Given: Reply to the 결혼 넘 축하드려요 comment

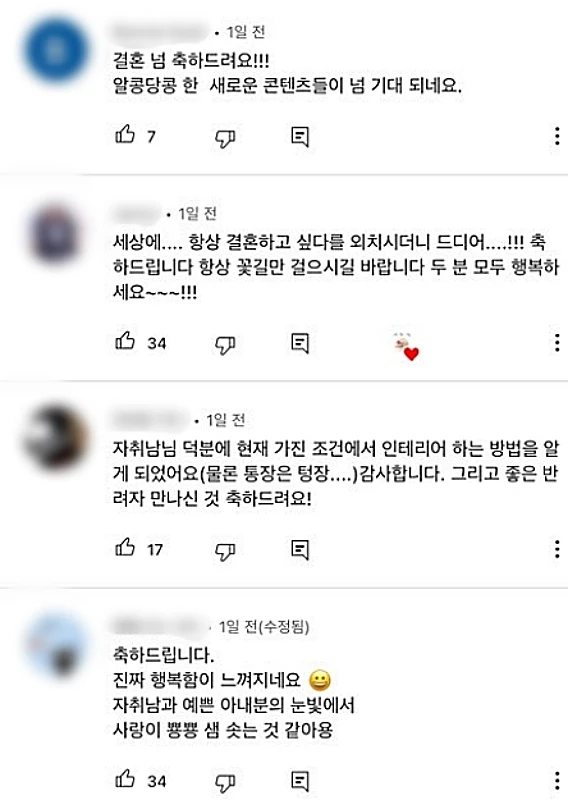Looking at the screenshot, I should tap(300, 136).
